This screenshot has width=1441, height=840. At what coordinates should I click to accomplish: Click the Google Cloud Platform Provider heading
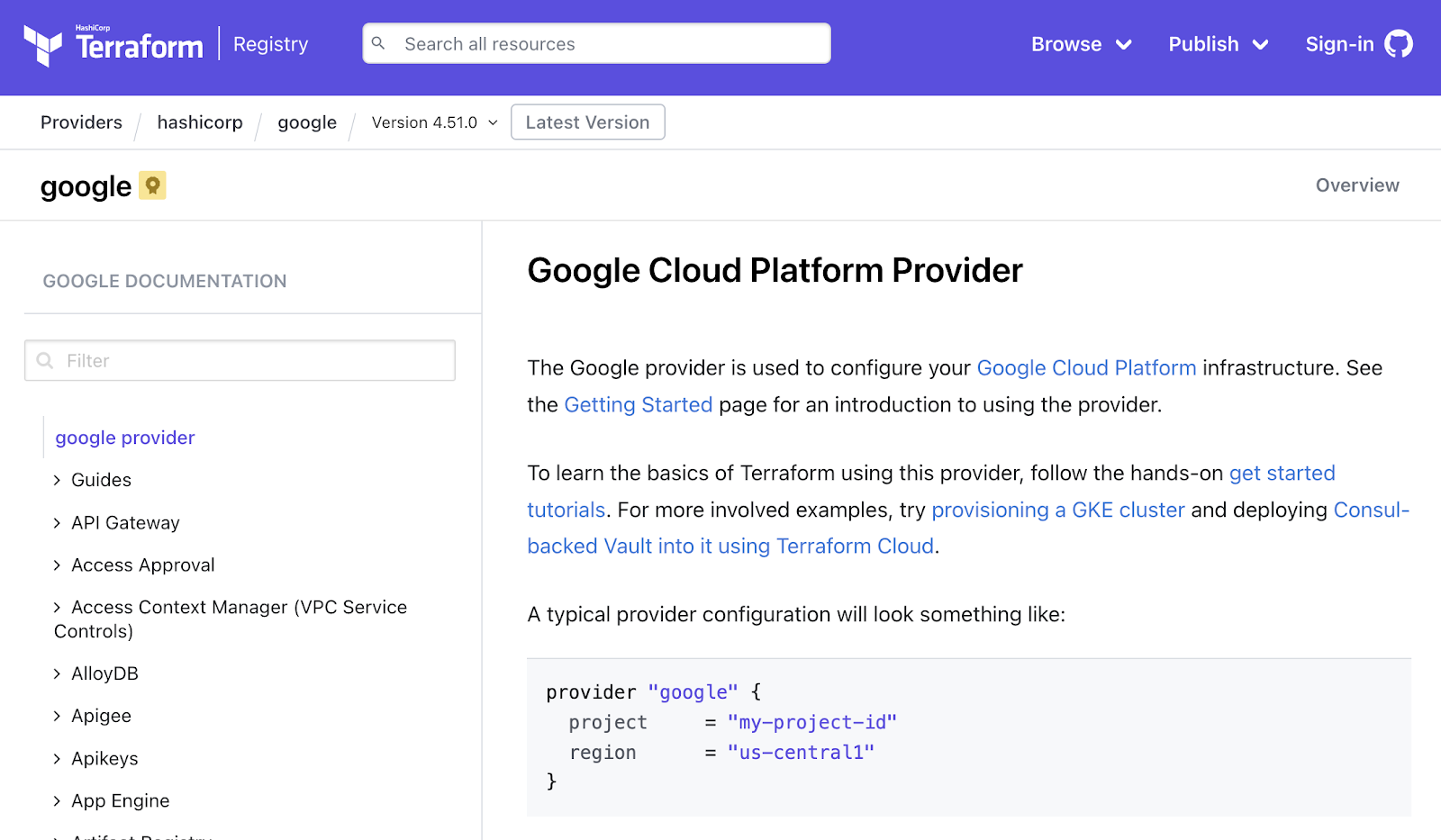pyautogui.click(x=775, y=270)
